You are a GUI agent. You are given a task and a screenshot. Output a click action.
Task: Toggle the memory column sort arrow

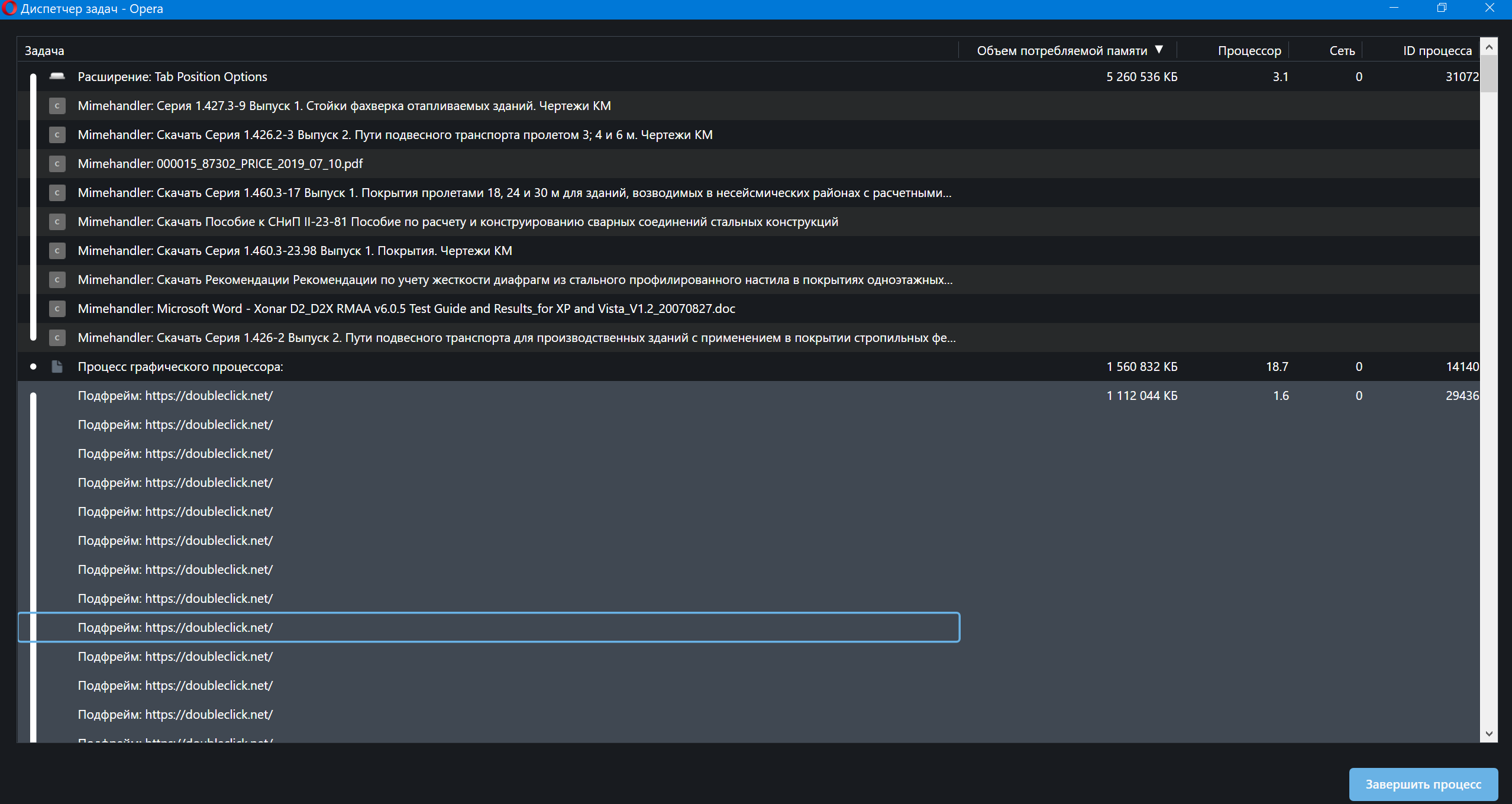pyautogui.click(x=1159, y=50)
